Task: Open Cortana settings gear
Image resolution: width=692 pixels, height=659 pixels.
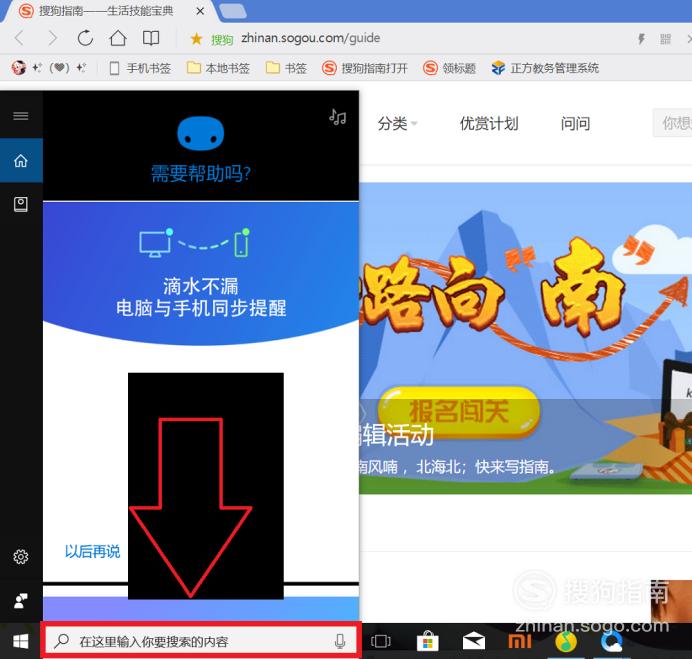Action: [x=21, y=557]
